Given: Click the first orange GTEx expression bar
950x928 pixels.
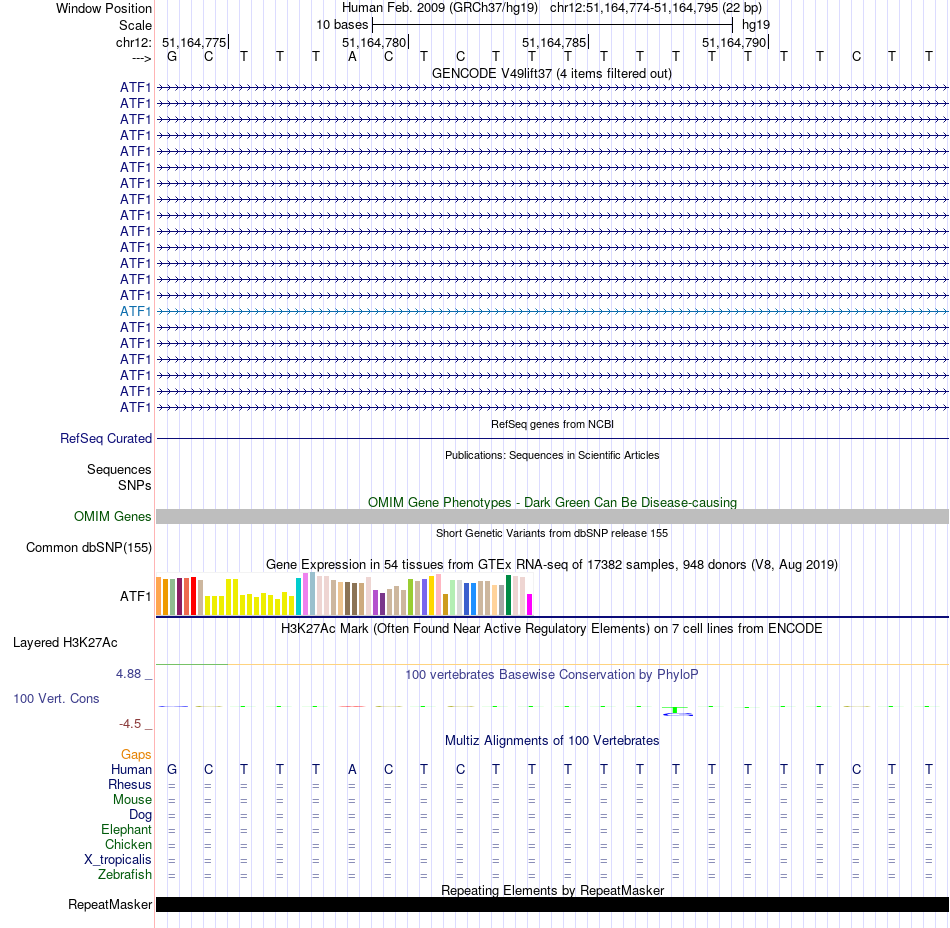Looking at the screenshot, I should tap(159, 596).
